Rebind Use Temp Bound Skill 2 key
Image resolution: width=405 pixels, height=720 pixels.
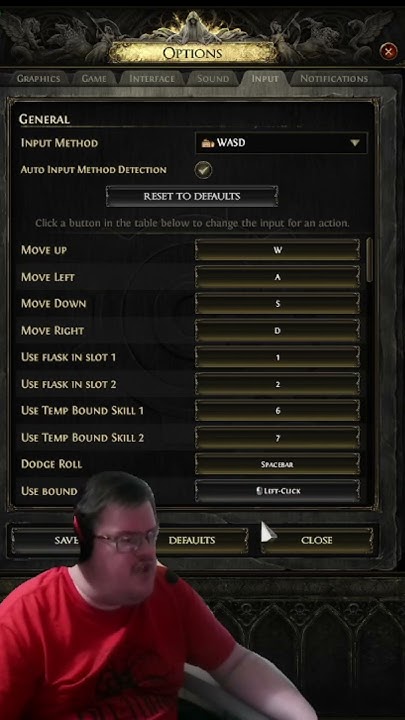point(277,438)
